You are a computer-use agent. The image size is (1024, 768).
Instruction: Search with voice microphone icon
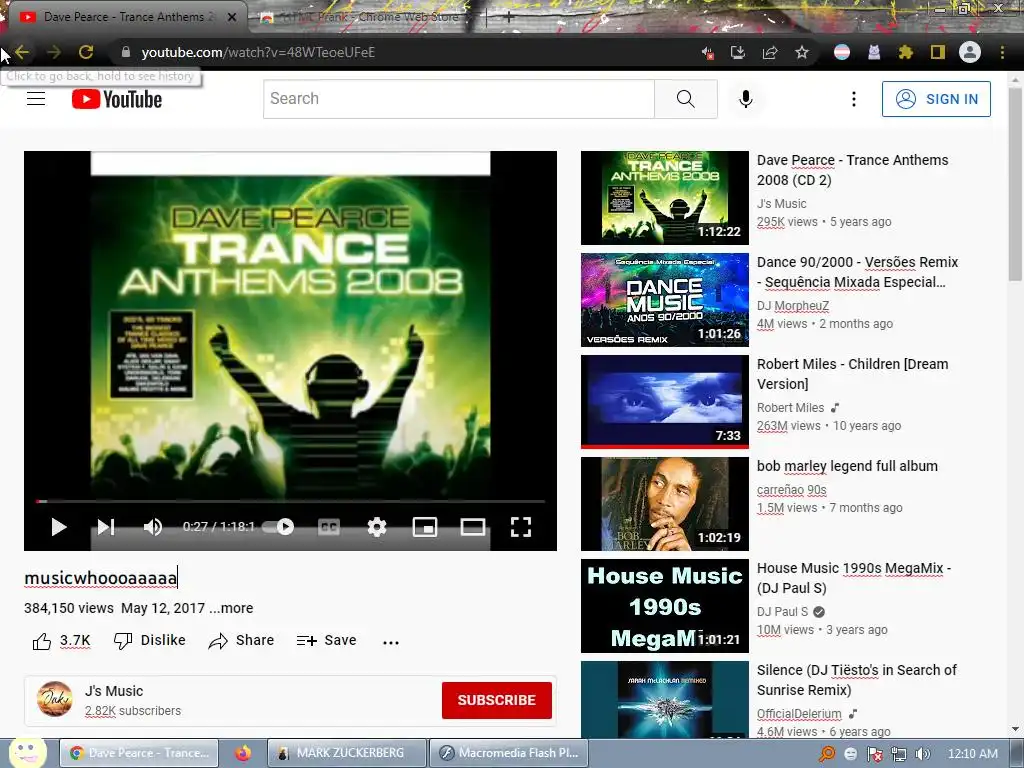click(746, 99)
